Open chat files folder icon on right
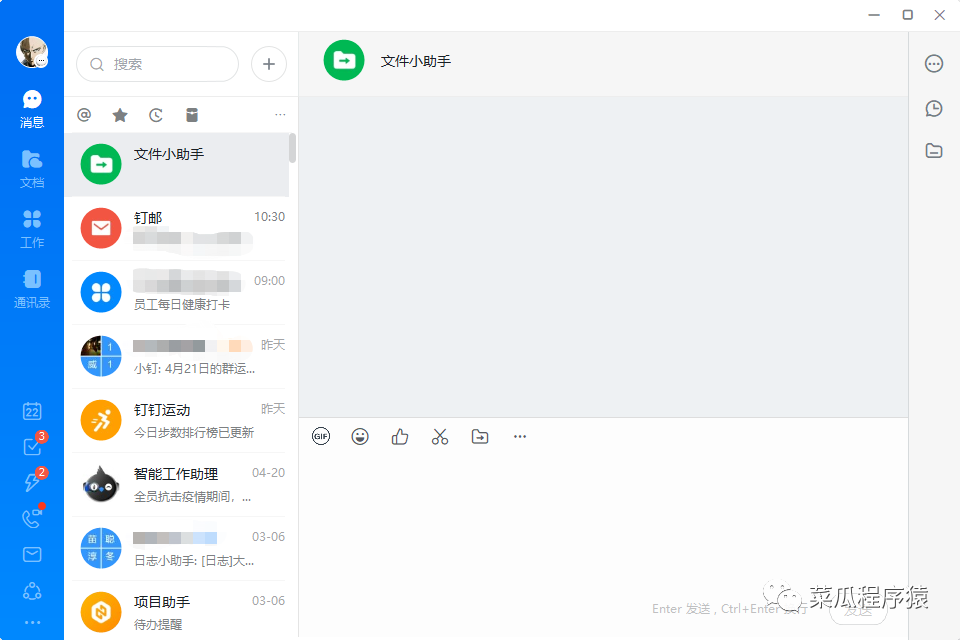The image size is (960, 640). point(934,151)
